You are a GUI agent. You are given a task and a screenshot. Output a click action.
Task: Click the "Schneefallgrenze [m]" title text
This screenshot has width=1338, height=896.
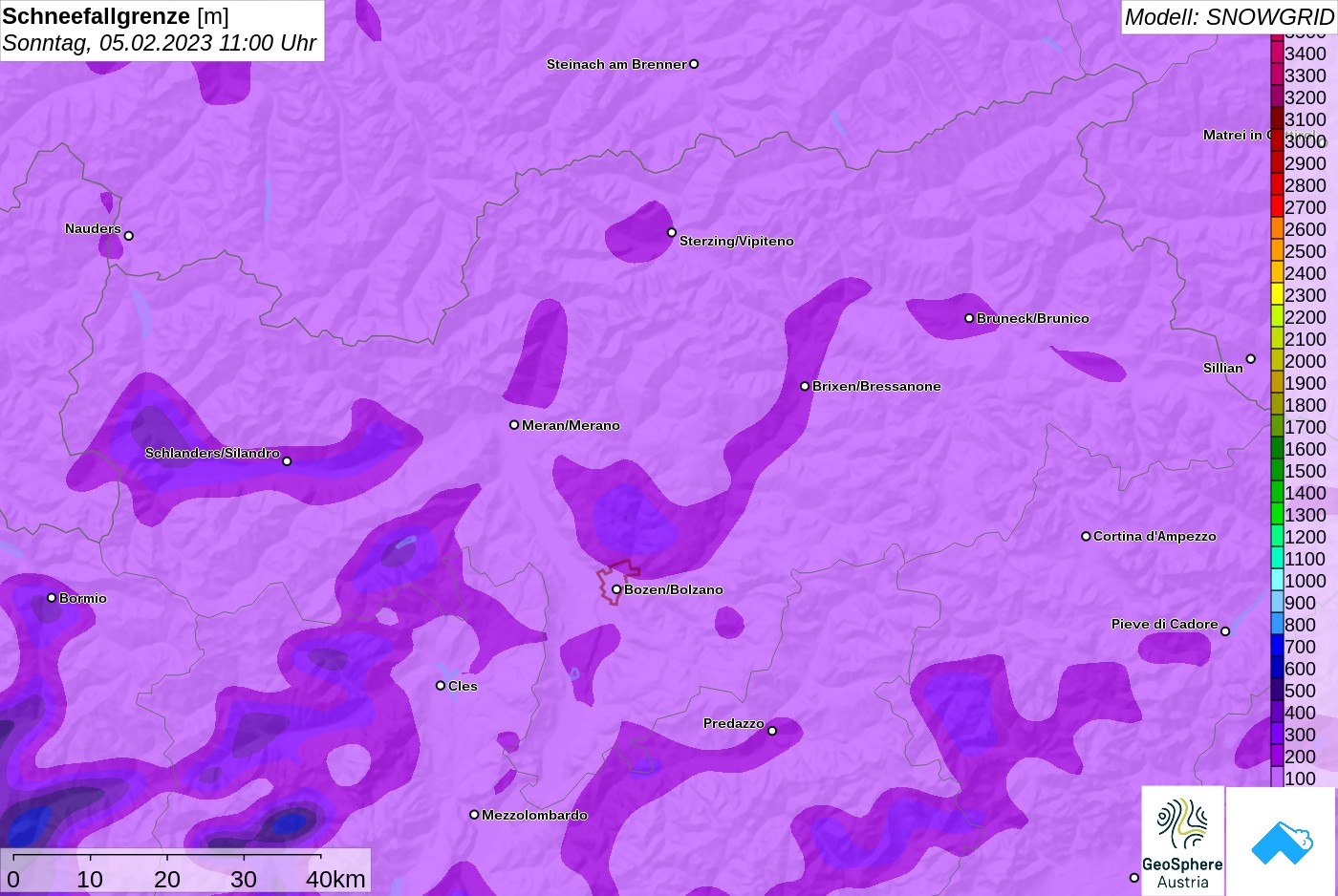(x=116, y=16)
